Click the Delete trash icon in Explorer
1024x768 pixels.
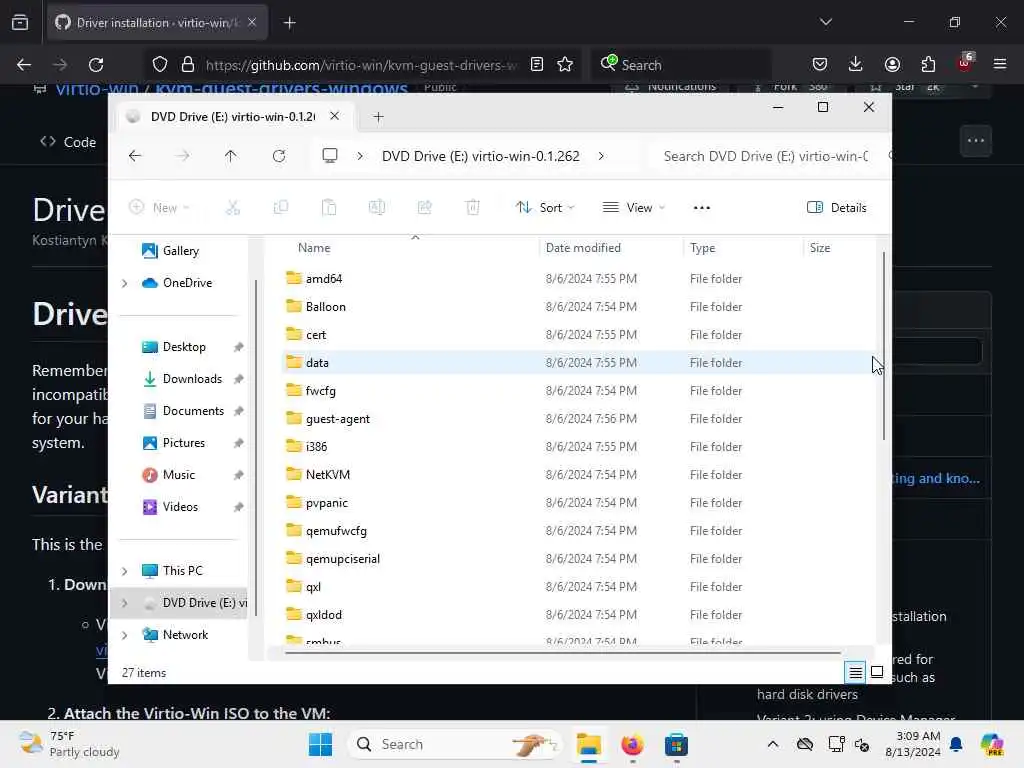point(473,208)
